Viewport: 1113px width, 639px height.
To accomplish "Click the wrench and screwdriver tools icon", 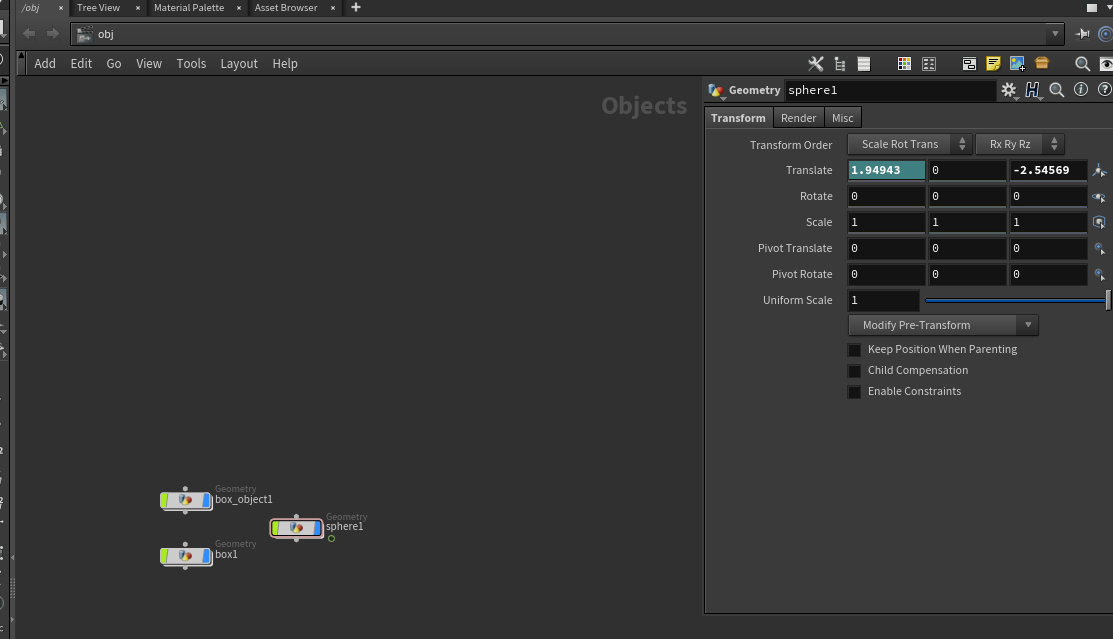I will click(816, 64).
